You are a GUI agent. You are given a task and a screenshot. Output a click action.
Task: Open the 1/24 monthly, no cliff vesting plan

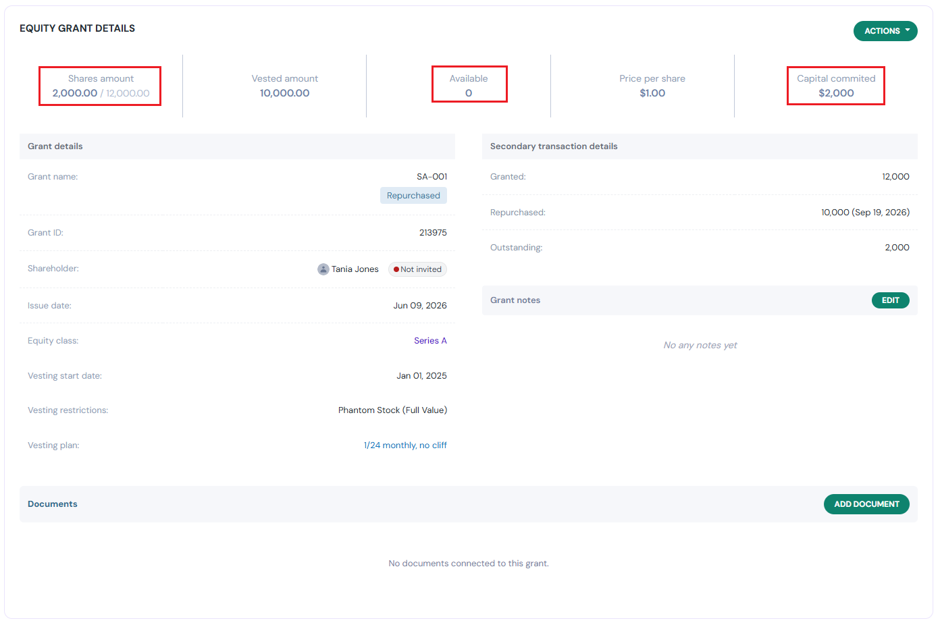tap(405, 445)
